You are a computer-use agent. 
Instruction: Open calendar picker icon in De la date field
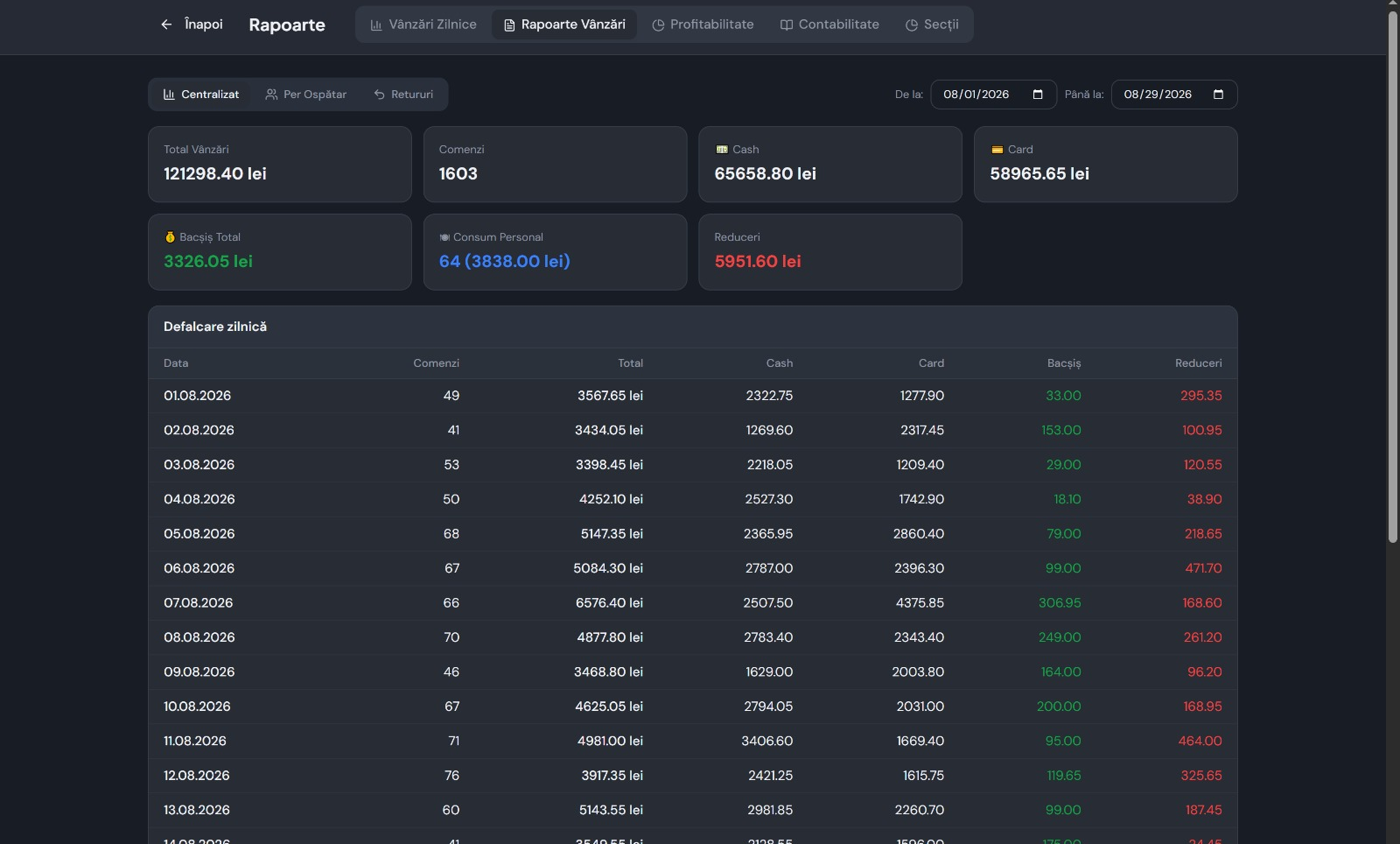[1038, 95]
